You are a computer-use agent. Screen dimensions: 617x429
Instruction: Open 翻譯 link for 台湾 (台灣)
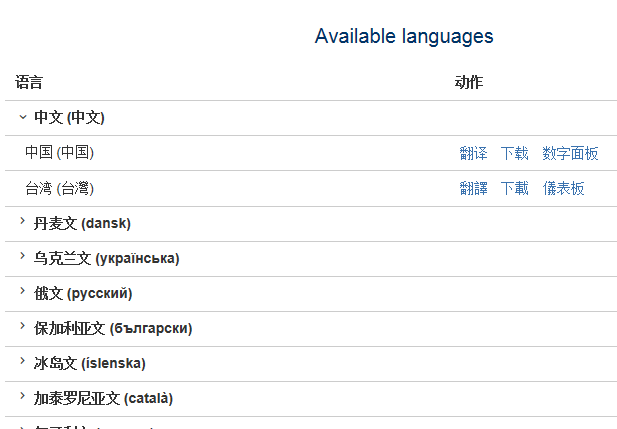point(473,188)
